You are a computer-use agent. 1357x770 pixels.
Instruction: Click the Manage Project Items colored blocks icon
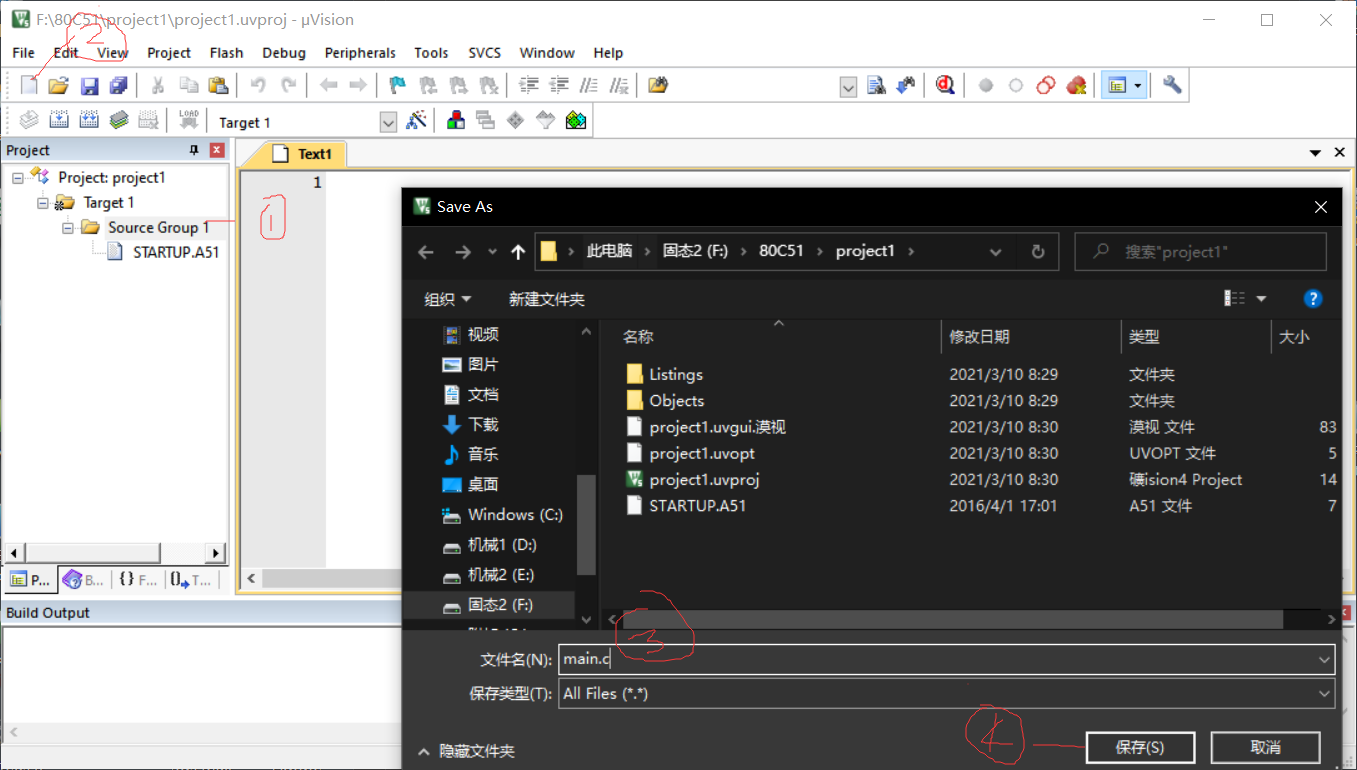[456, 121]
